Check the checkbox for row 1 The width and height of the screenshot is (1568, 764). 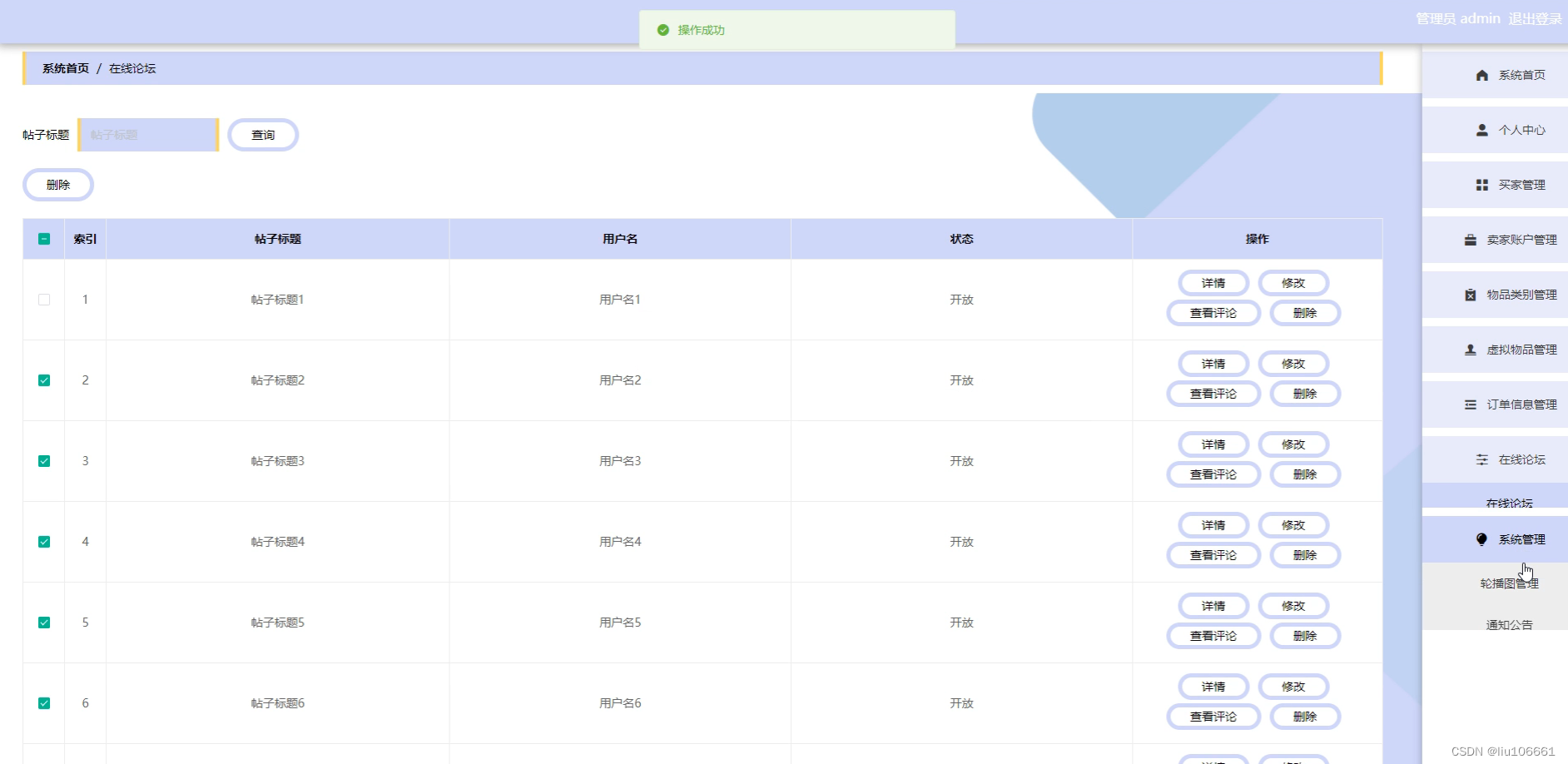click(x=44, y=300)
